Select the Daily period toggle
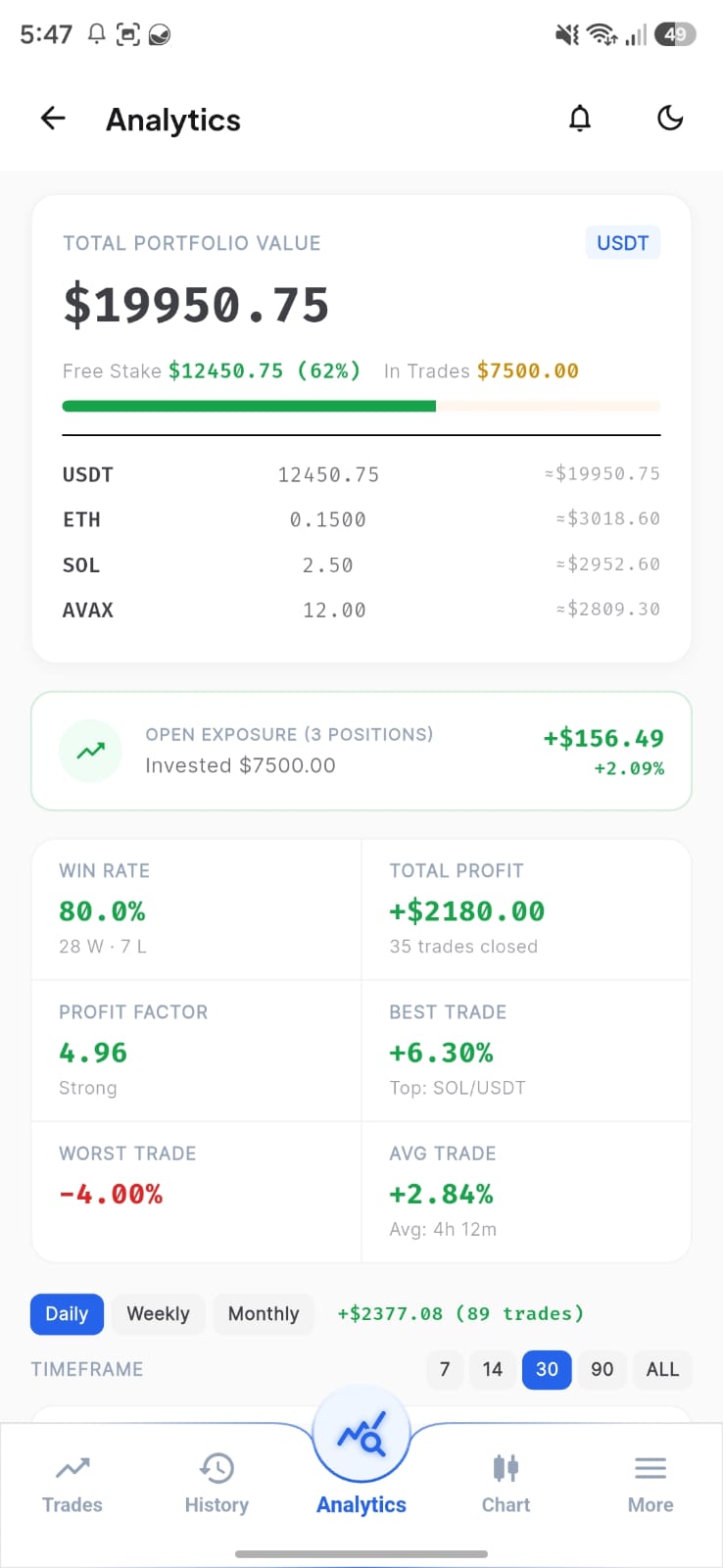Image resolution: width=723 pixels, height=1568 pixels. [67, 1314]
